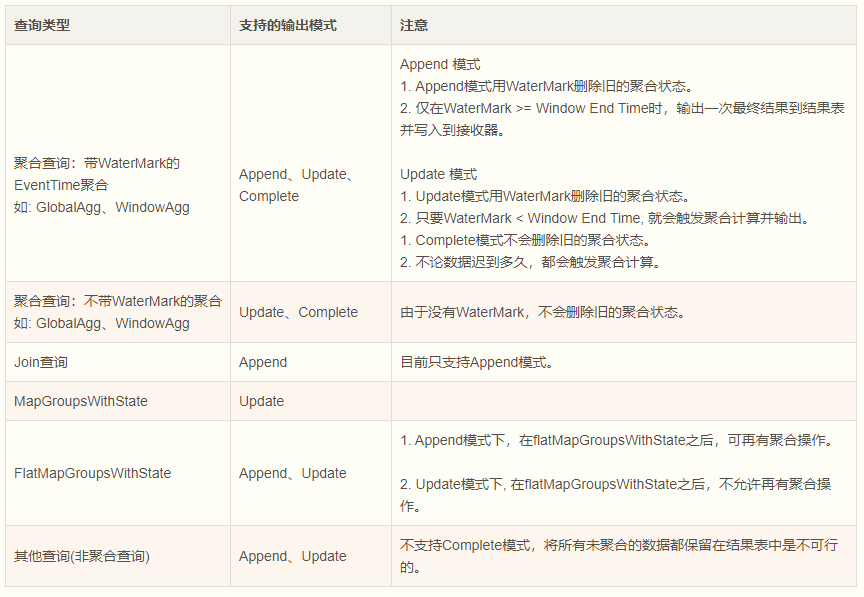Click the Update 模式 heading in the notes
This screenshot has width=864, height=597.
click(438, 175)
